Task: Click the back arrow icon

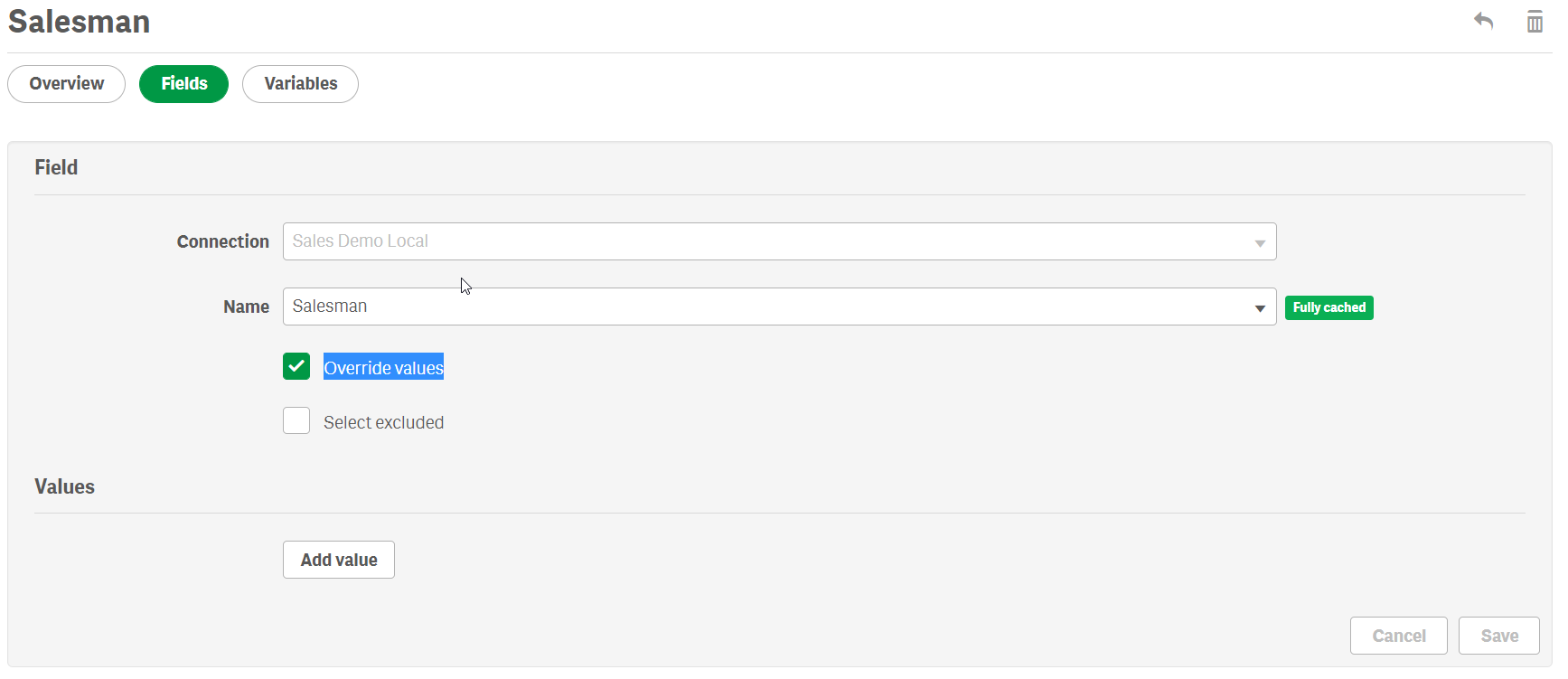Action: click(x=1483, y=21)
